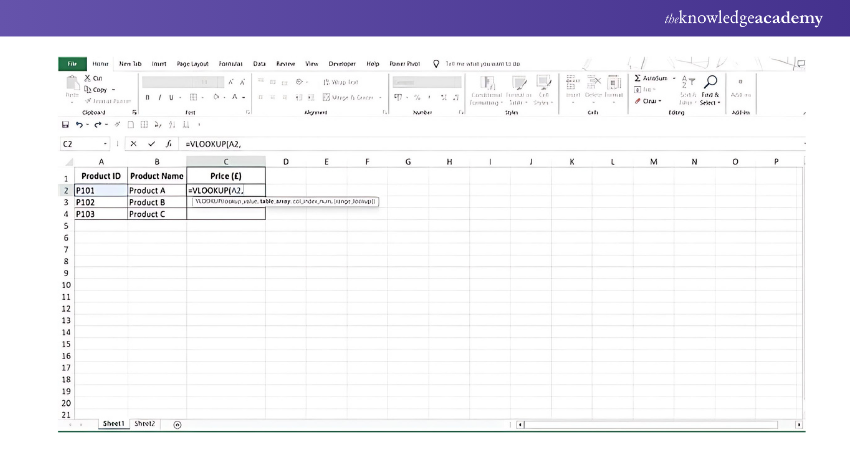Confirm the formula with the Enter checkmark
The image size is (850, 450).
(x=151, y=144)
